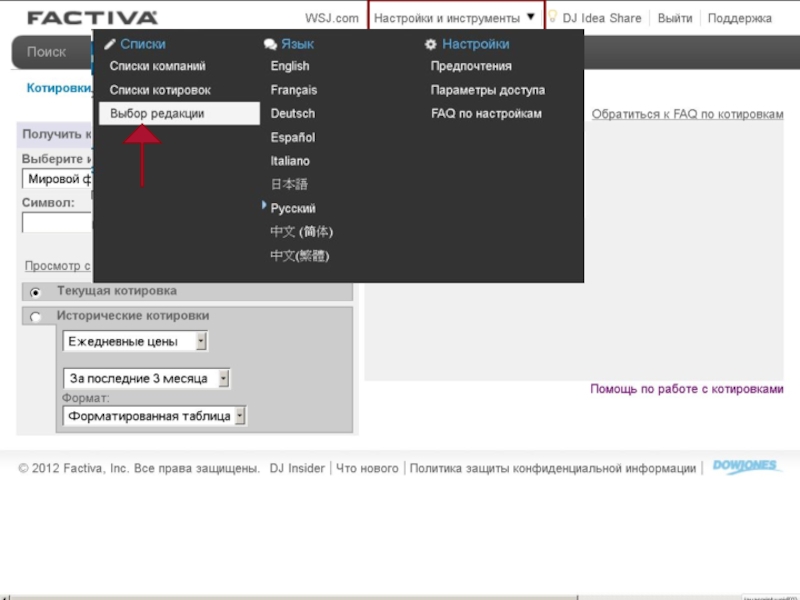Screen dimensions: 800x600
Task: Switch language to English
Action: (290, 66)
